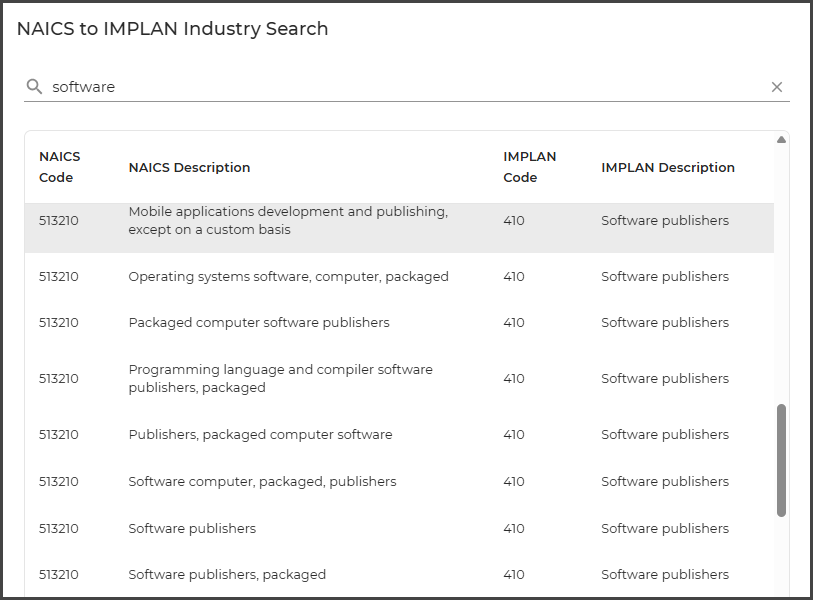Select 'Software computer, packaged, publishers' row
The image size is (813, 600).
tap(399, 482)
